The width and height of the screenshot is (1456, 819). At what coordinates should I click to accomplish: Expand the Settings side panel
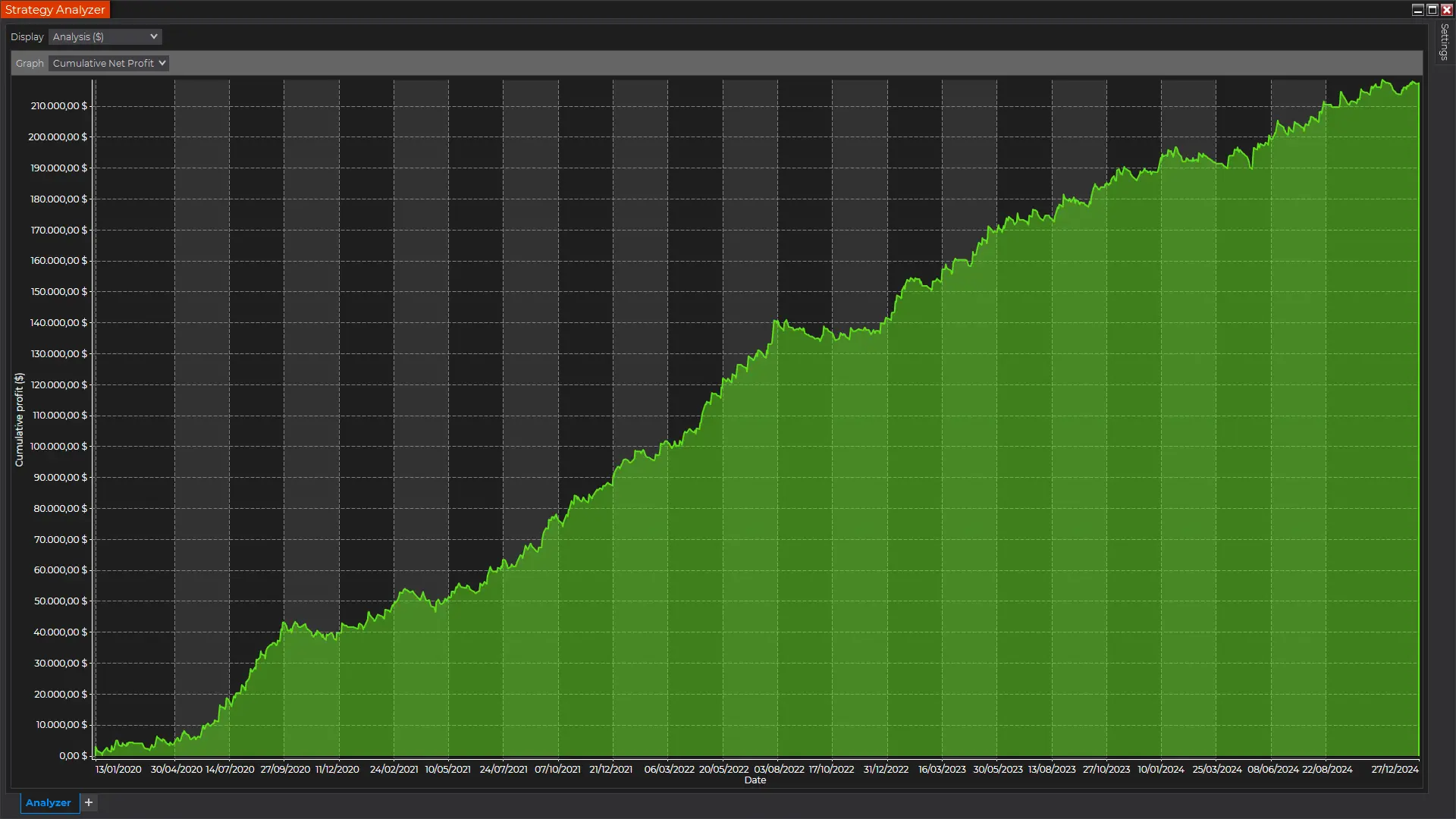pyautogui.click(x=1444, y=42)
